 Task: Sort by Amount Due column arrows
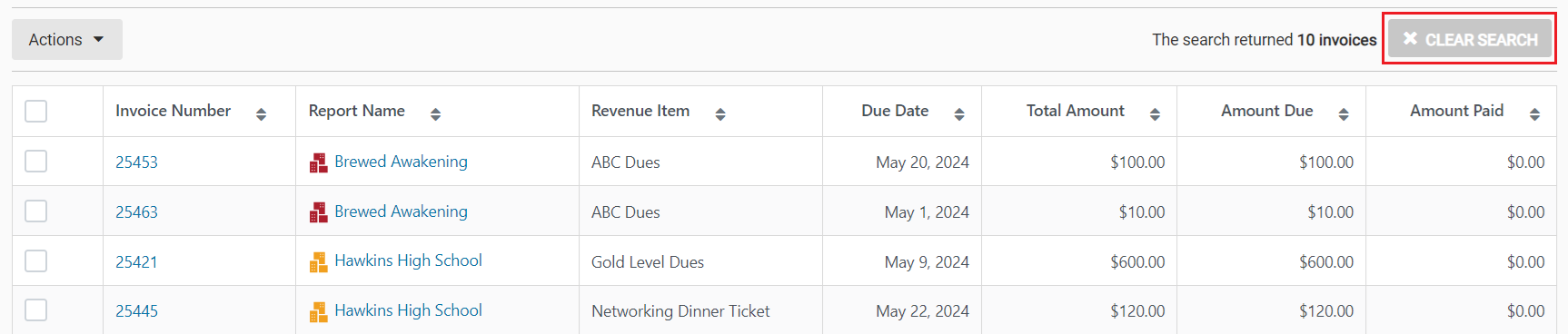[x=1343, y=114]
